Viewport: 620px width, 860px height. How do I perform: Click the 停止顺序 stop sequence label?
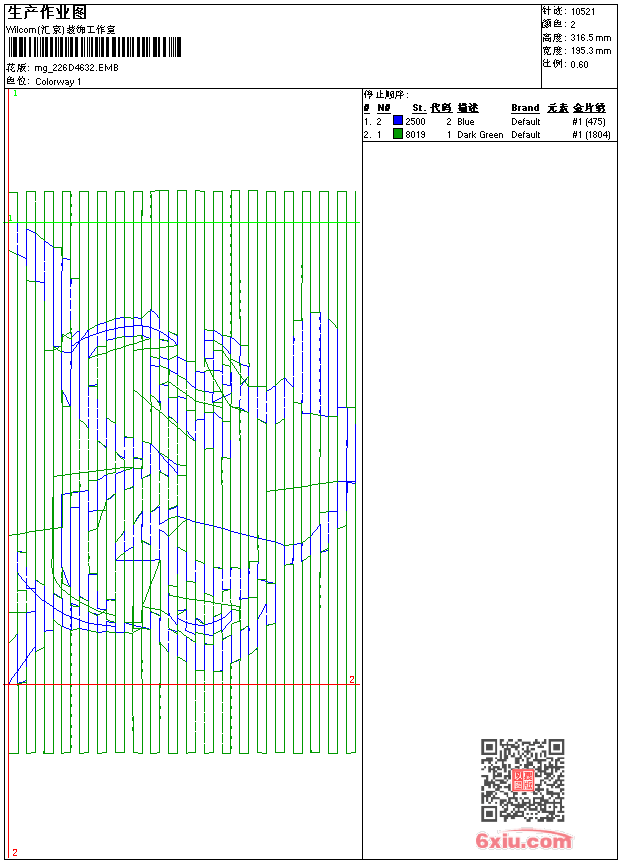tap(386, 95)
